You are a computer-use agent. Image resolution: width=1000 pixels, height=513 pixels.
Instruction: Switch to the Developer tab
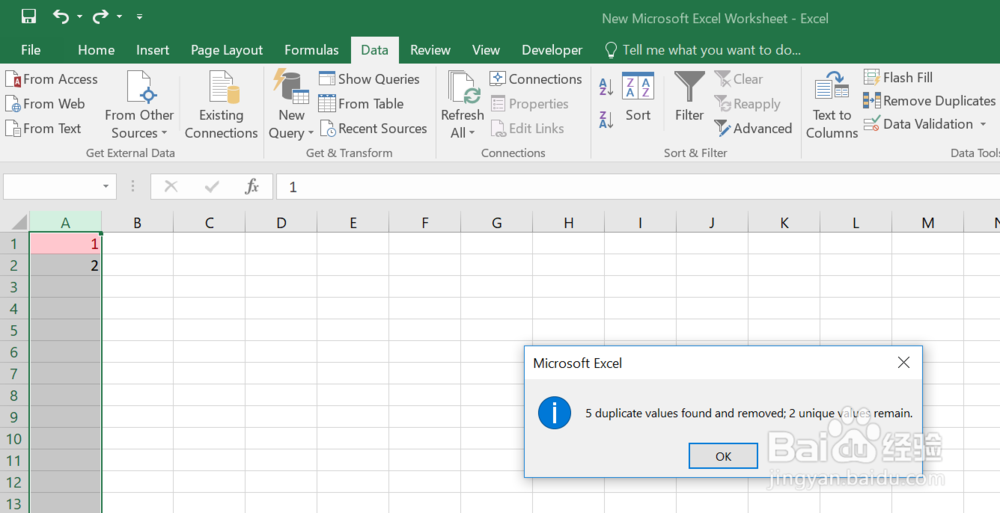point(552,50)
